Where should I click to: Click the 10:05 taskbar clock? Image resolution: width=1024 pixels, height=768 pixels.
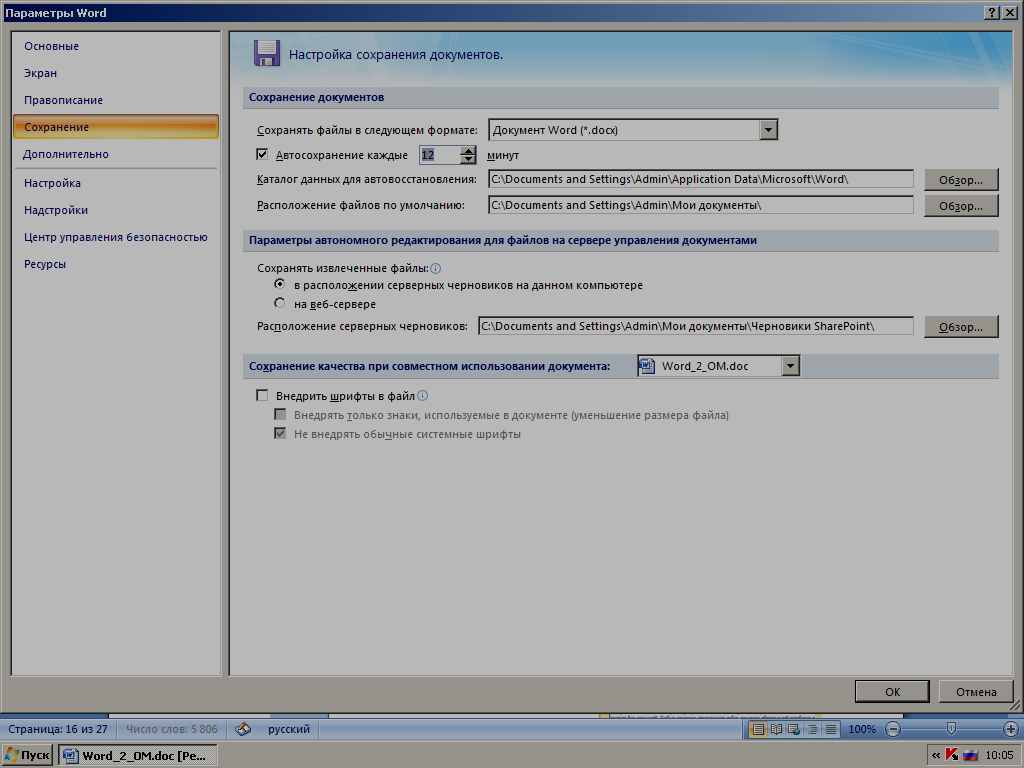click(999, 756)
